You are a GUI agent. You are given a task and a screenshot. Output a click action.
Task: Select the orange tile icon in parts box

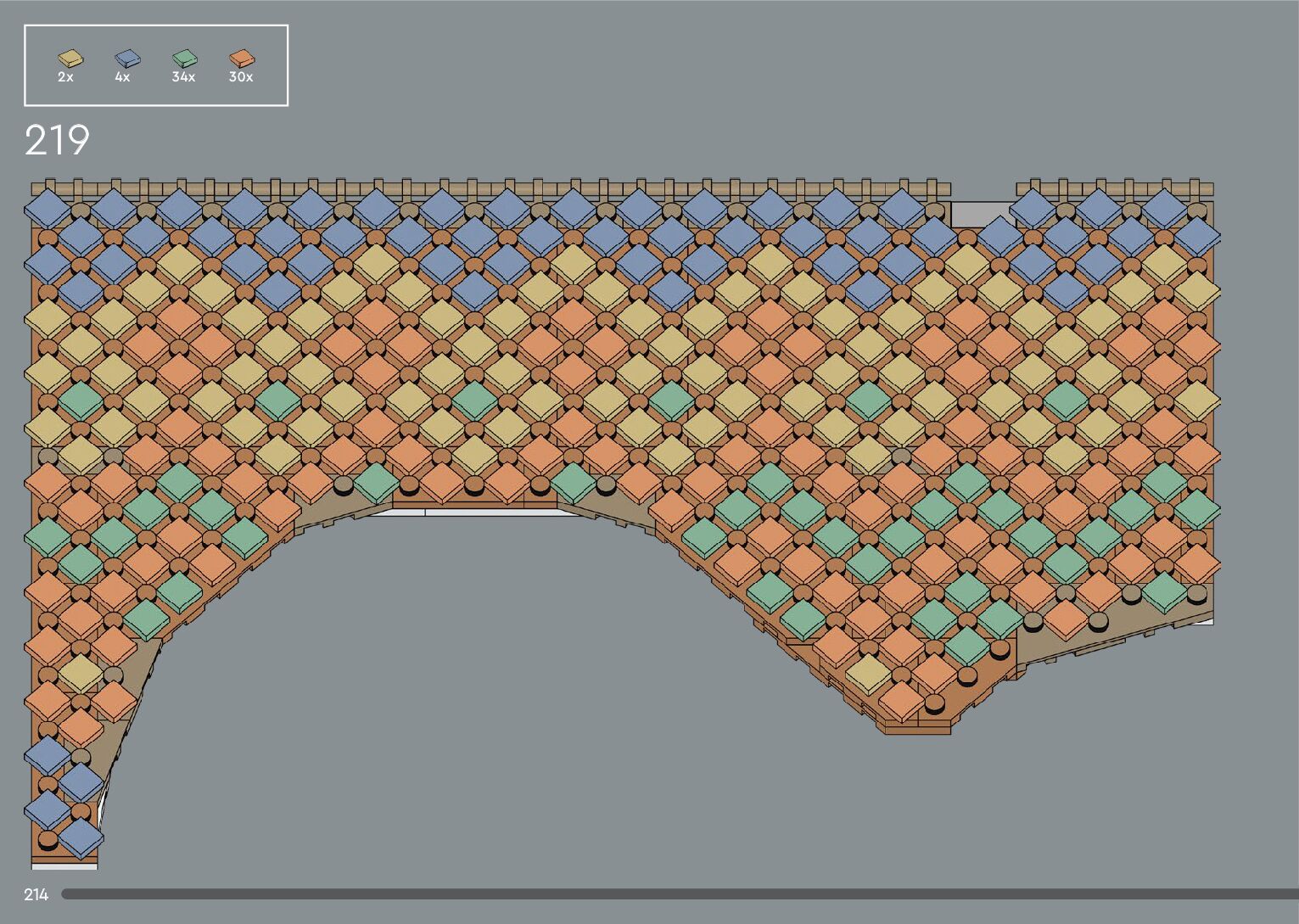click(x=242, y=59)
